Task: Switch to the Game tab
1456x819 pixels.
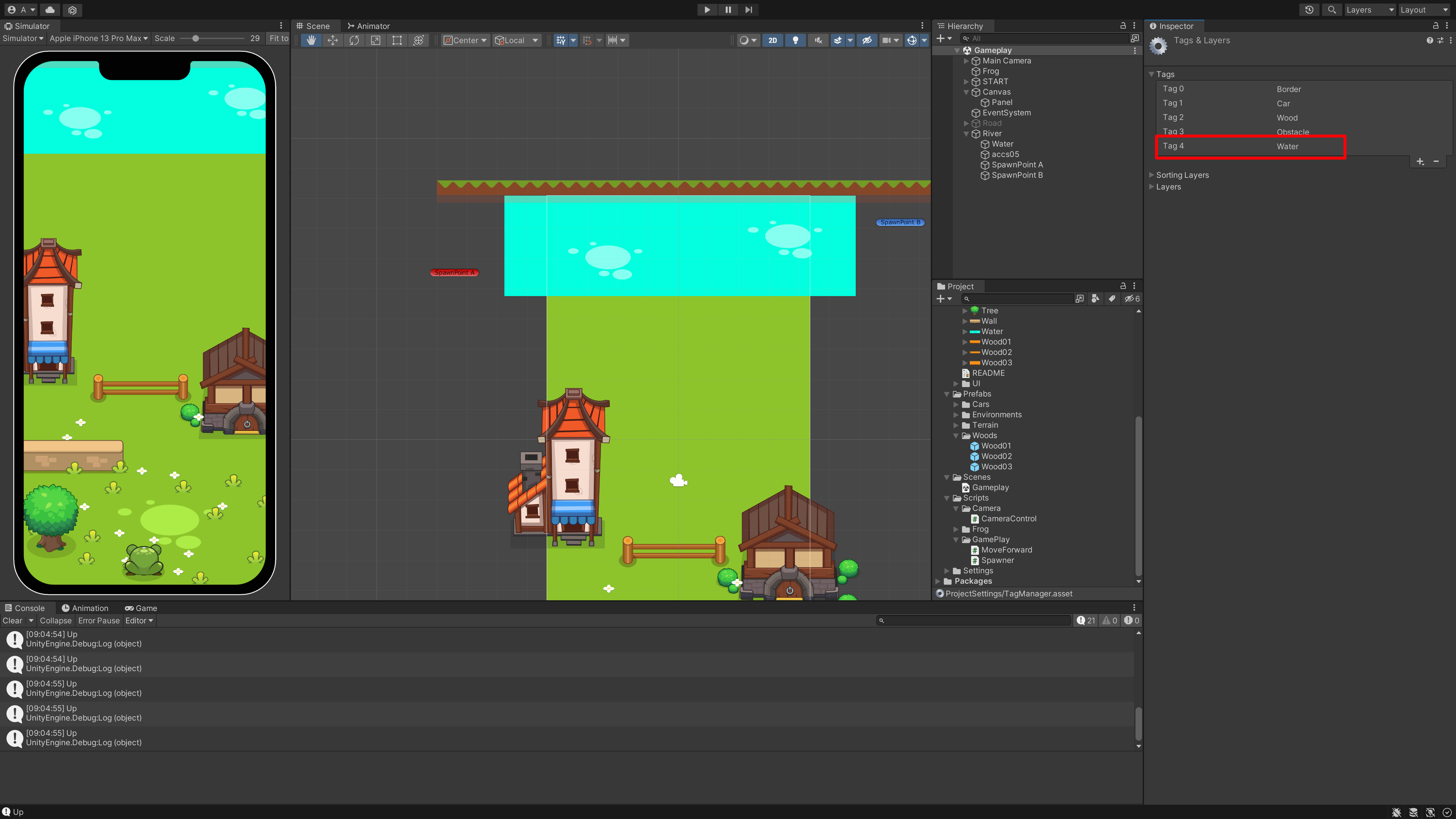Action: point(141,608)
